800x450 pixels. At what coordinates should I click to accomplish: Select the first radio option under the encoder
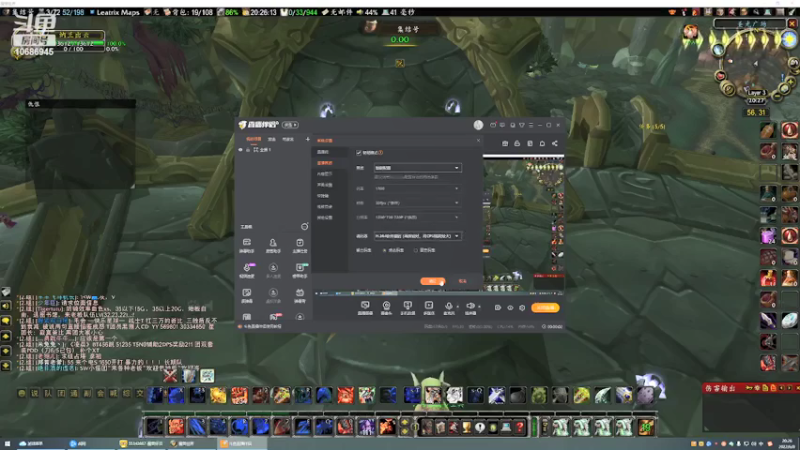tap(385, 251)
